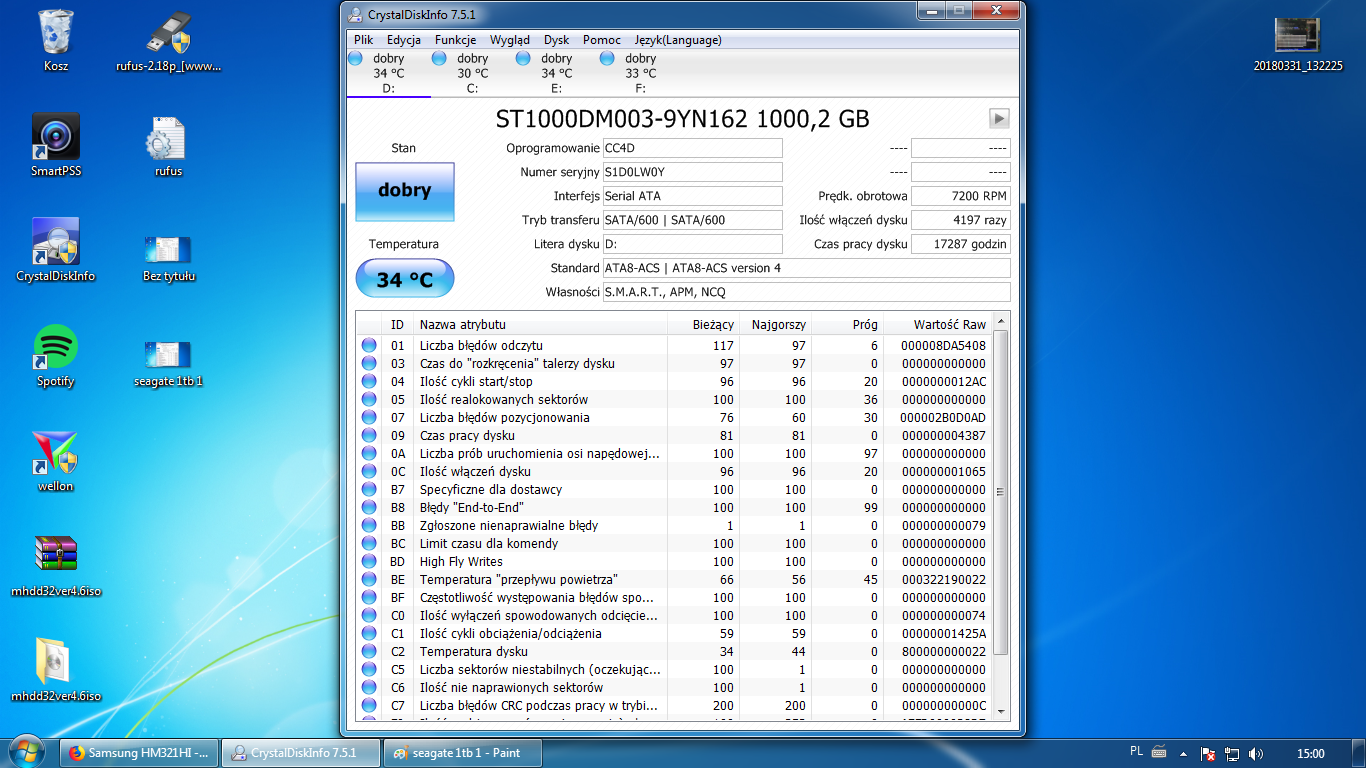Screen dimensions: 1366x768
Task: Switch to the Firefox Samsung HM321HI taskbar window
Action: [x=139, y=753]
